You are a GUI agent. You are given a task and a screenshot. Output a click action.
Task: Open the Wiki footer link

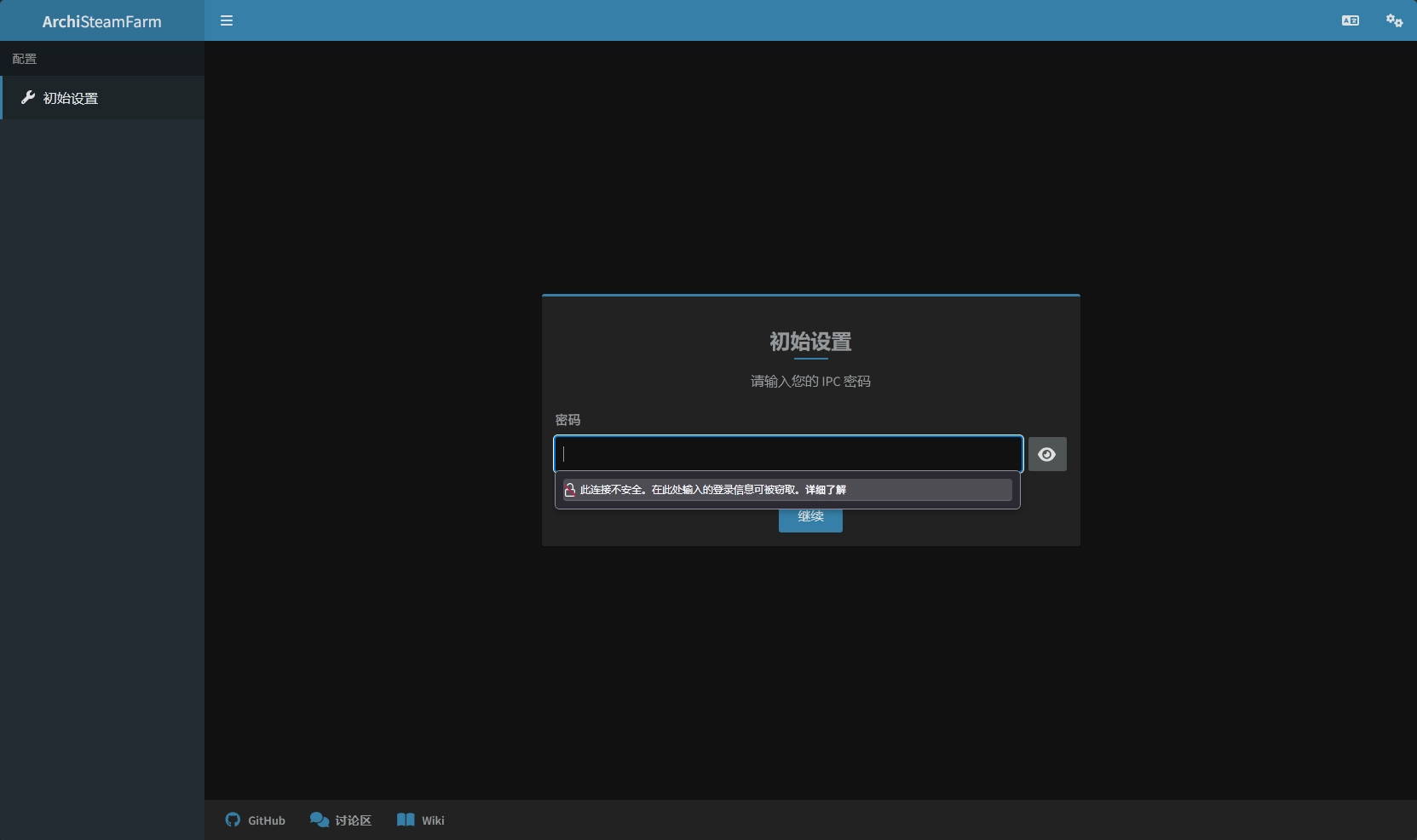coord(421,820)
